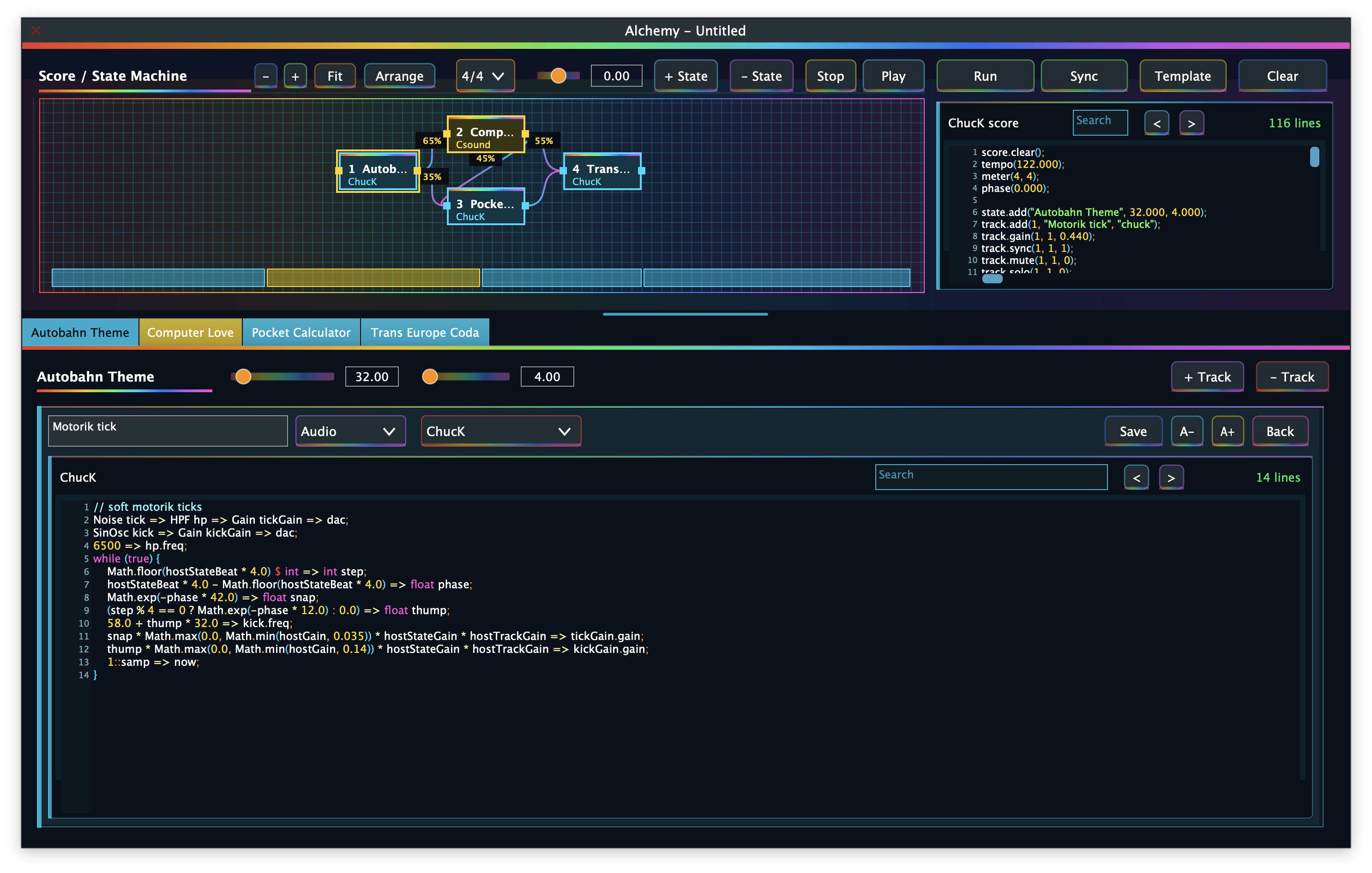Adjust the phase slider in the score toolbar
Viewport: 1372px width, 873px height.
pyautogui.click(x=559, y=76)
